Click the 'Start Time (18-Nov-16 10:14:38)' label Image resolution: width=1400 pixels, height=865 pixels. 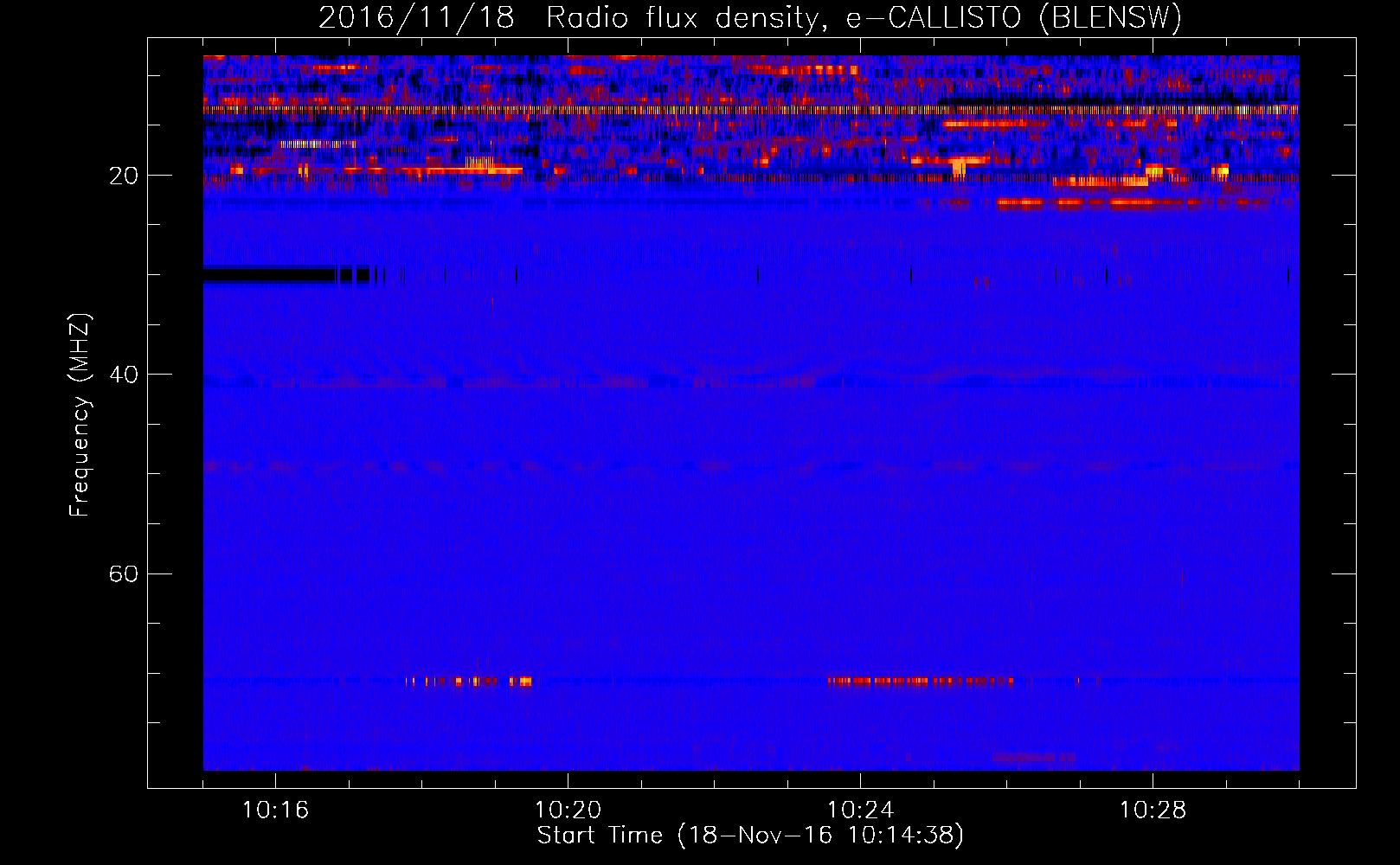(x=750, y=836)
